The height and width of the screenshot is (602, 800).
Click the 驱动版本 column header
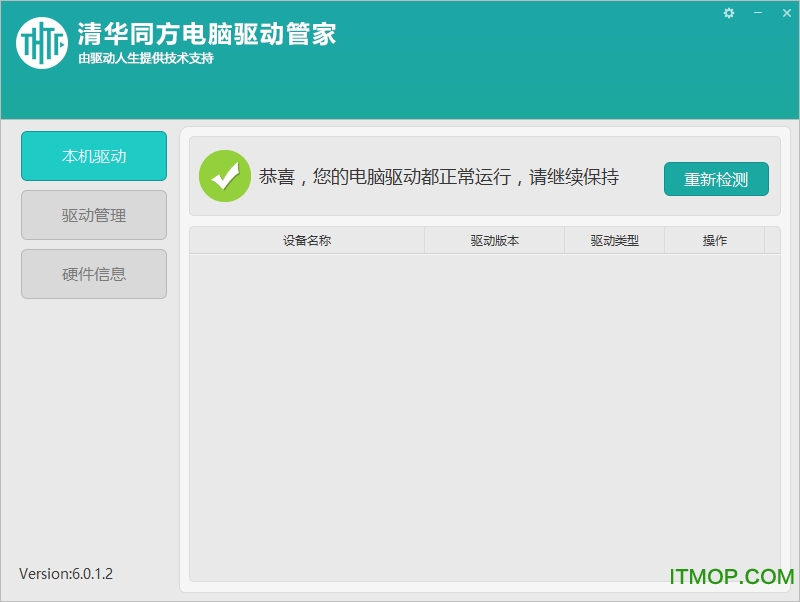click(494, 240)
